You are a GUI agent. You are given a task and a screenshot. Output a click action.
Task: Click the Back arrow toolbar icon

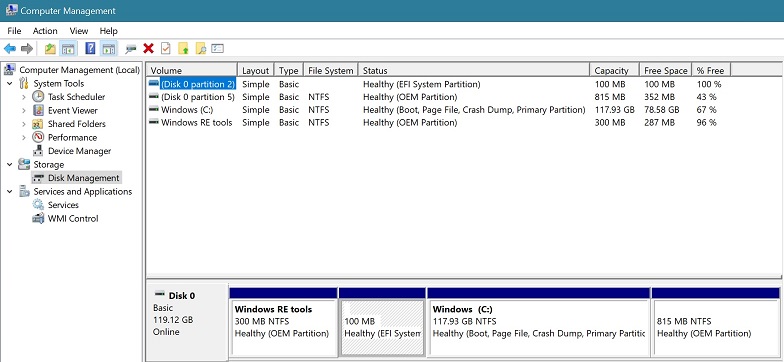click(10, 48)
